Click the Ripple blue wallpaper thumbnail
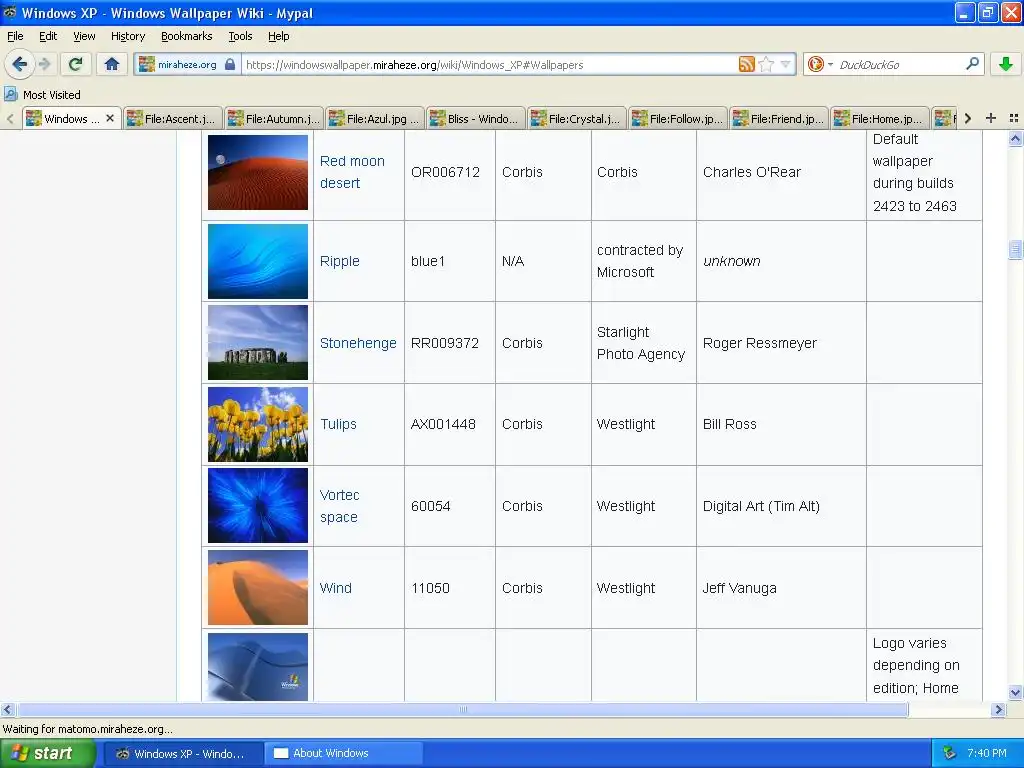1024x768 pixels. [x=258, y=261]
